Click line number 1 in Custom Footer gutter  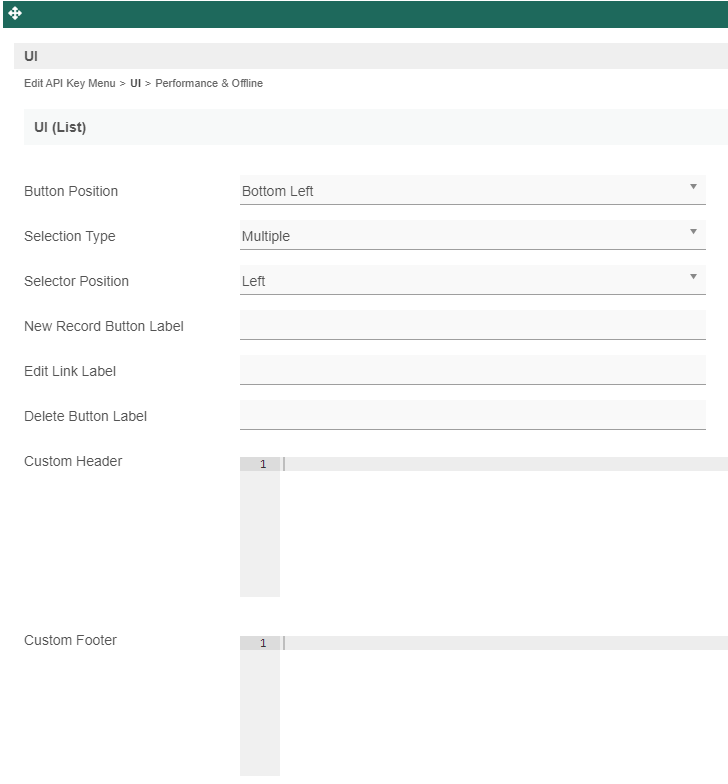[263, 643]
